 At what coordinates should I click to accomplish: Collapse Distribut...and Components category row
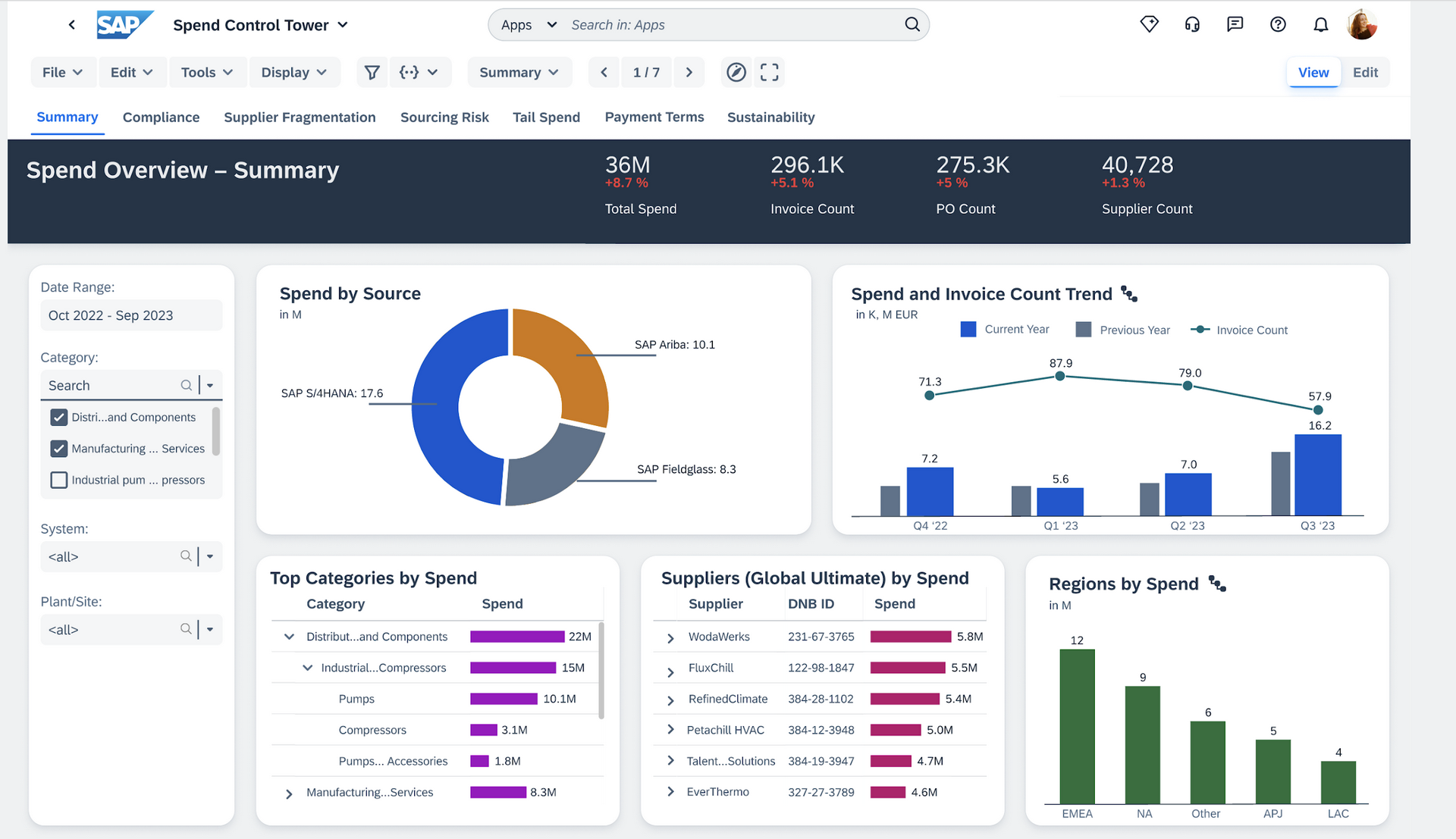point(289,637)
